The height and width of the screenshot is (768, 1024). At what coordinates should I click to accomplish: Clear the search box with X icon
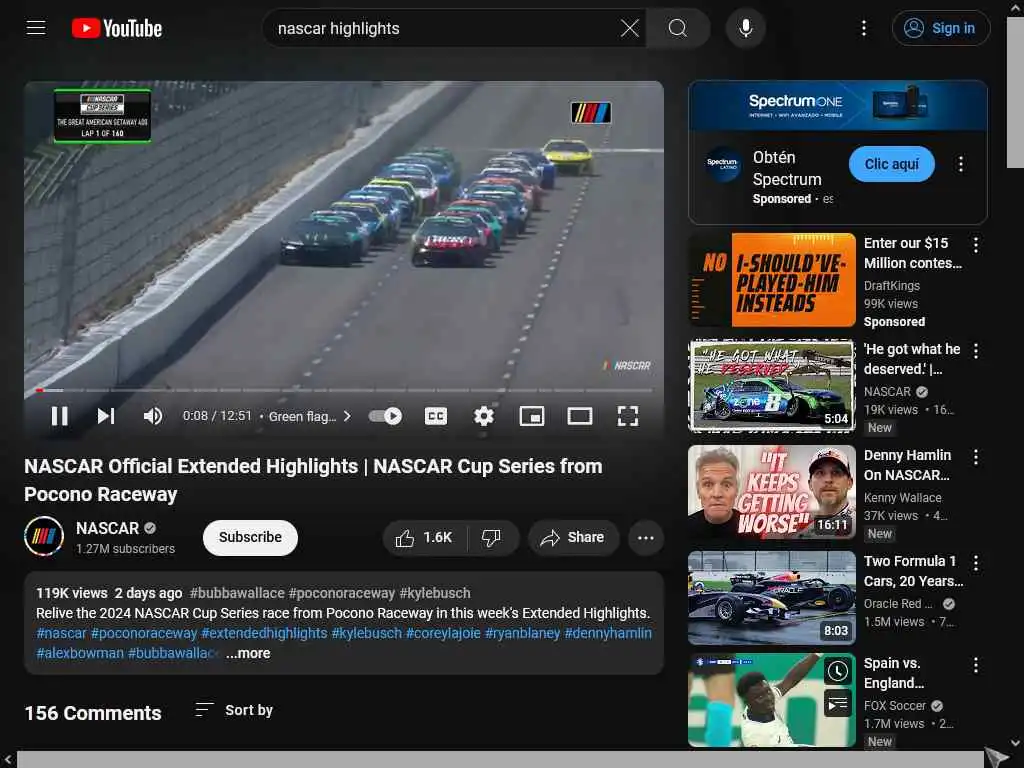click(x=630, y=28)
